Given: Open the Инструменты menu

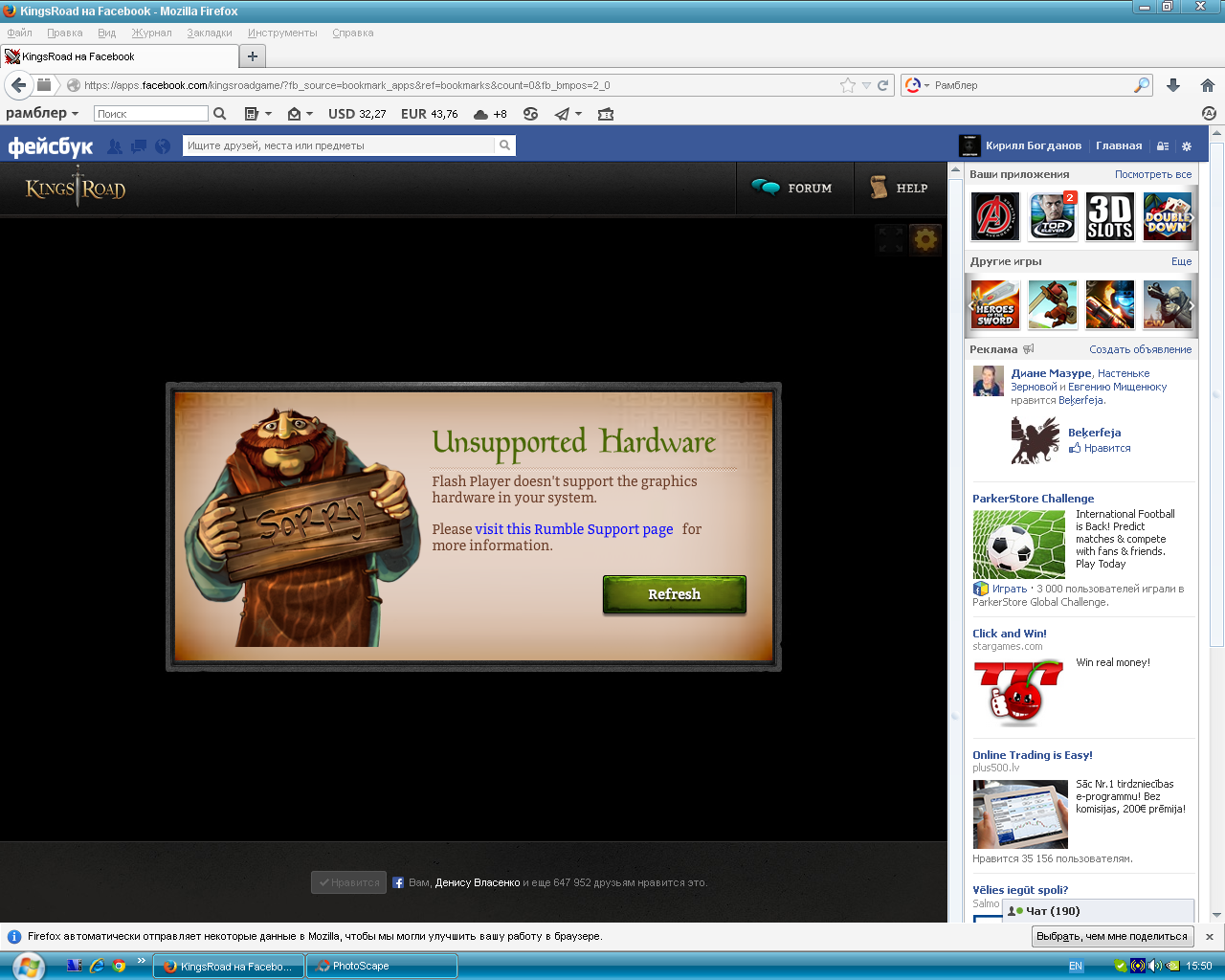Looking at the screenshot, I should point(282,33).
